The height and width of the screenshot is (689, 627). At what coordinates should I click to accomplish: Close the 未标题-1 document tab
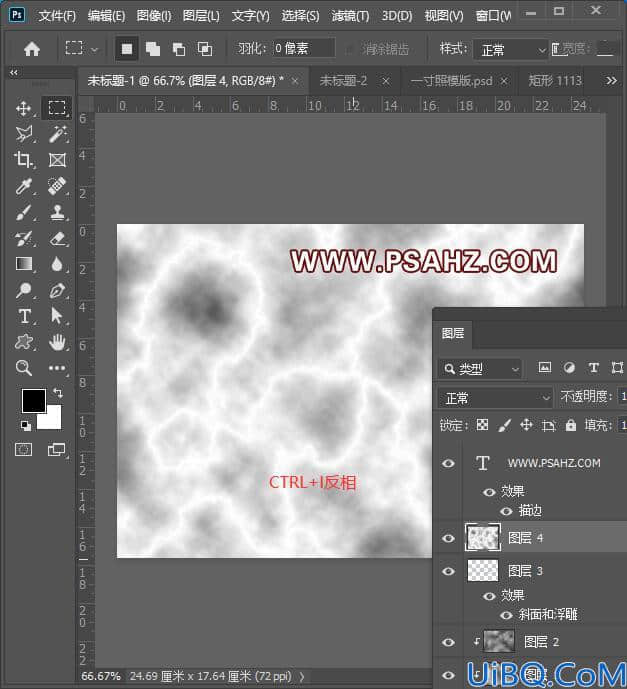[295, 81]
